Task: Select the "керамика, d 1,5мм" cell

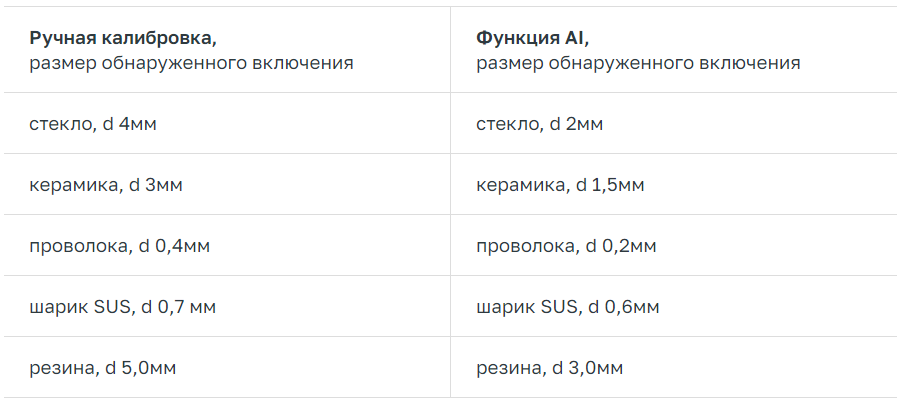Action: pyautogui.click(x=560, y=185)
